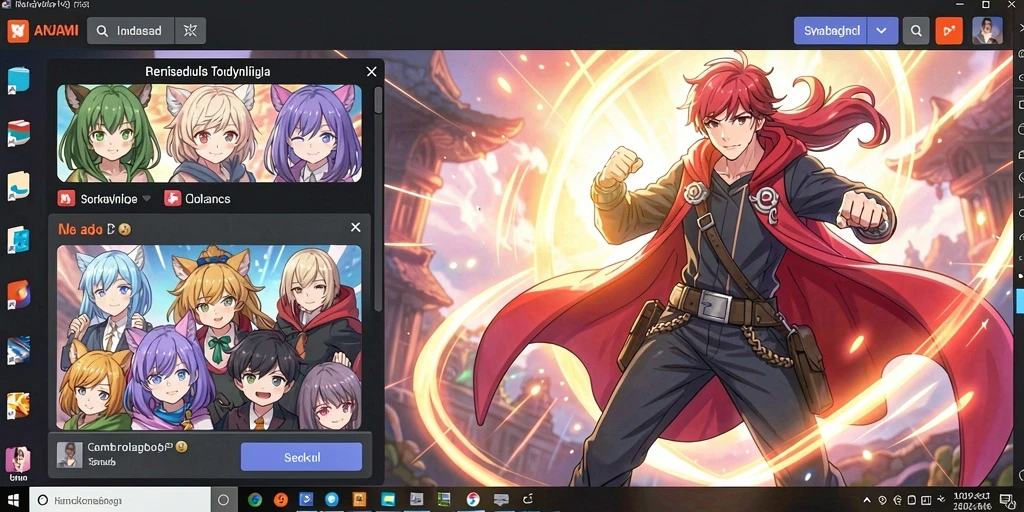Open the Windows Start button
The height and width of the screenshot is (512, 1024).
[13, 500]
